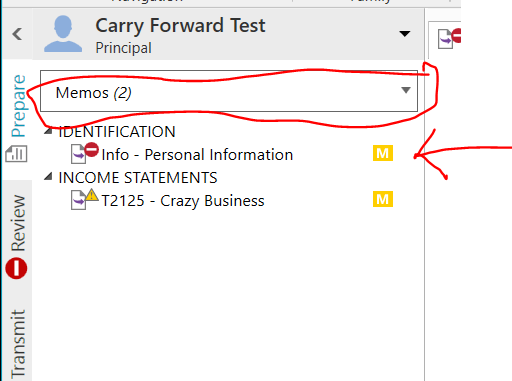Click the red error badge on Info form

pyautogui.click(x=91, y=150)
